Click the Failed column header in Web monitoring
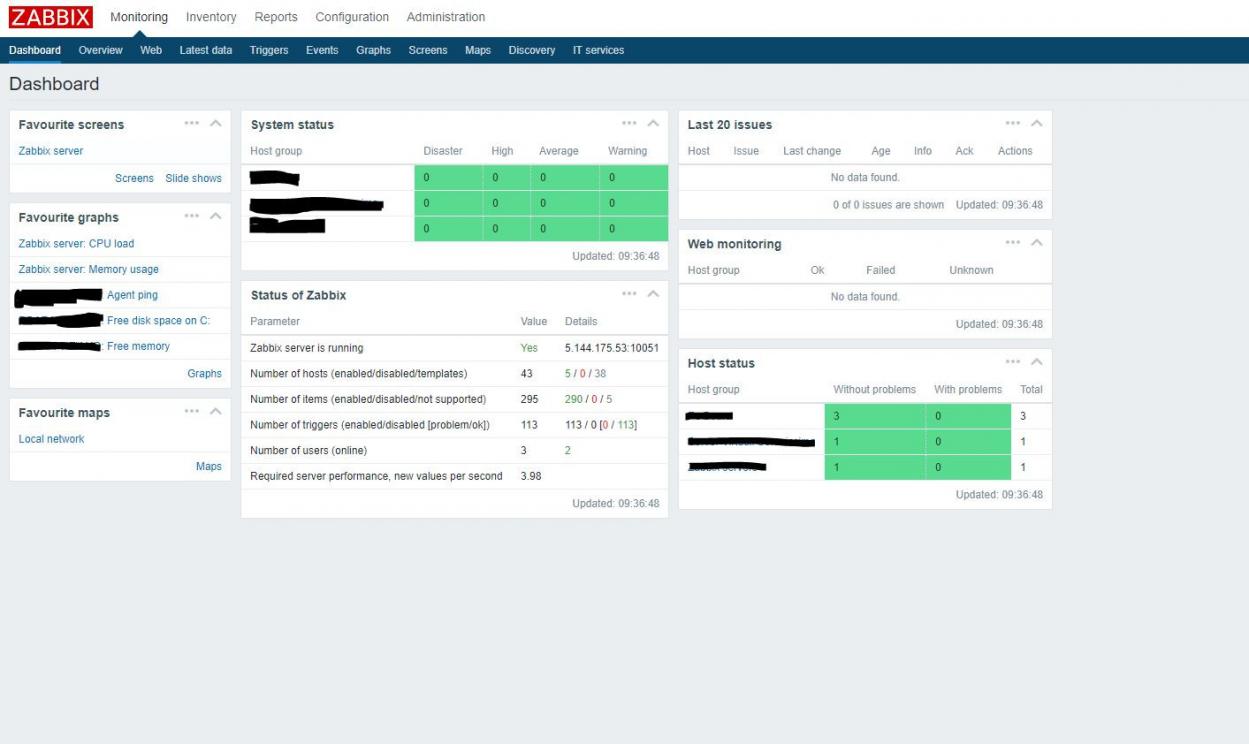 click(x=880, y=270)
